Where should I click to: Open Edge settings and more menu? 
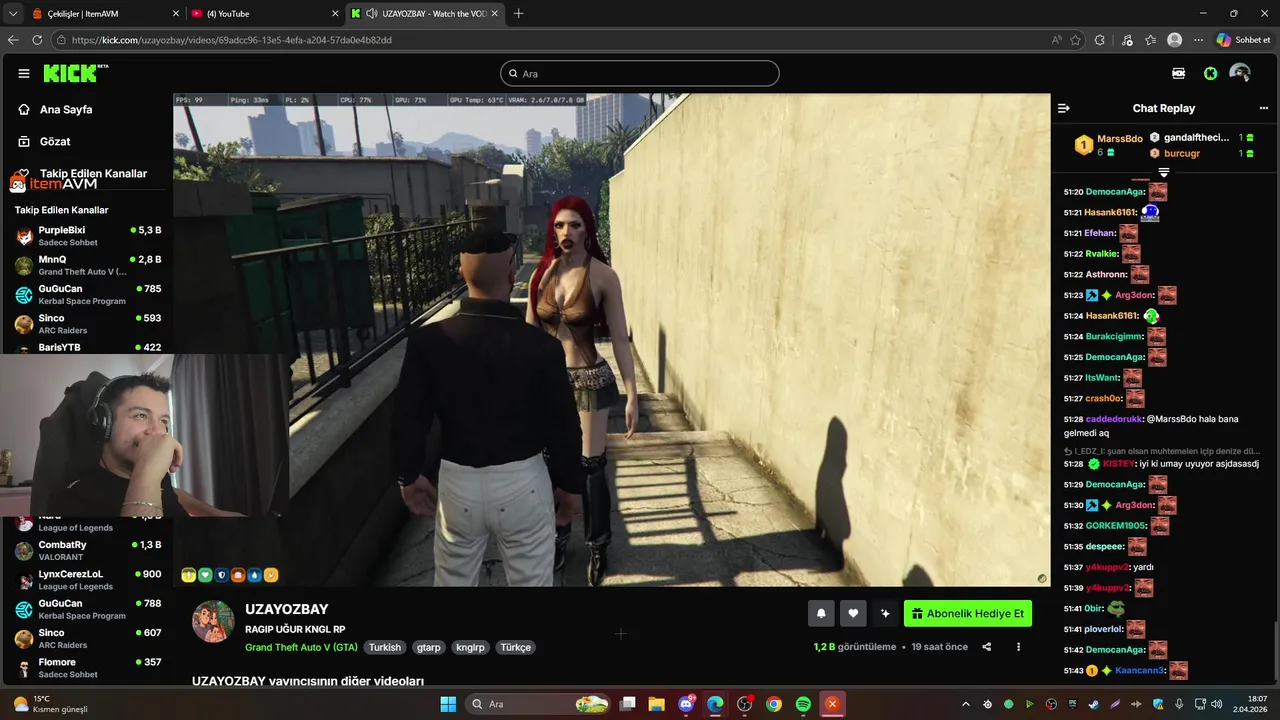(x=1199, y=40)
